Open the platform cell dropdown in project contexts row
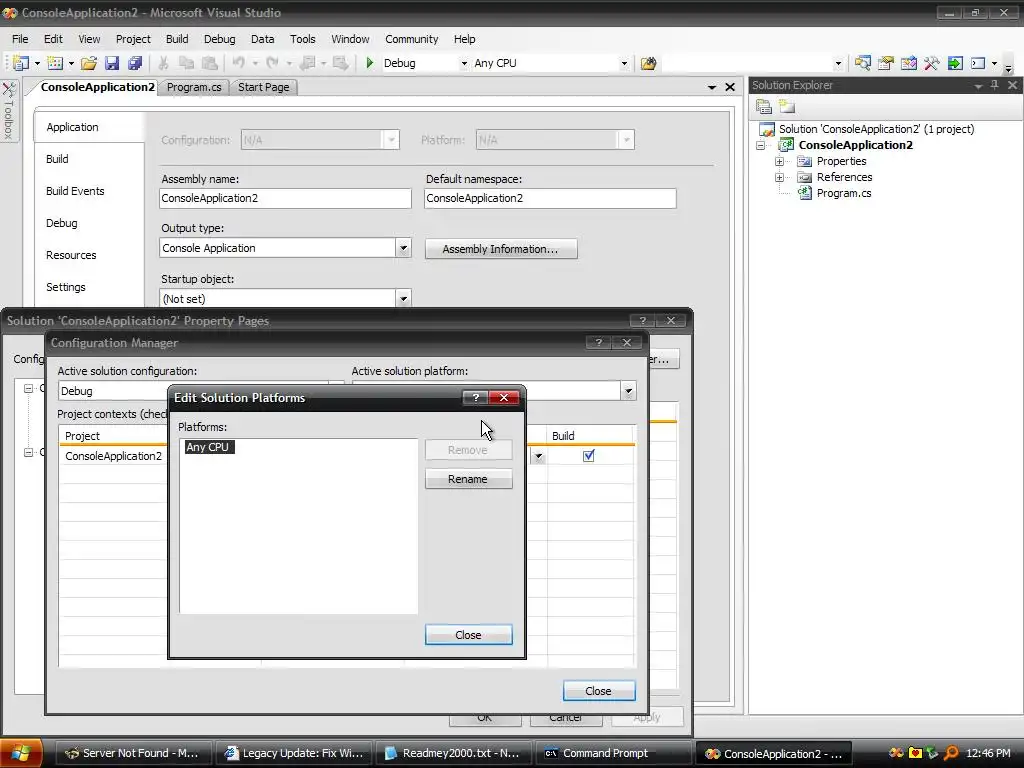 538,456
